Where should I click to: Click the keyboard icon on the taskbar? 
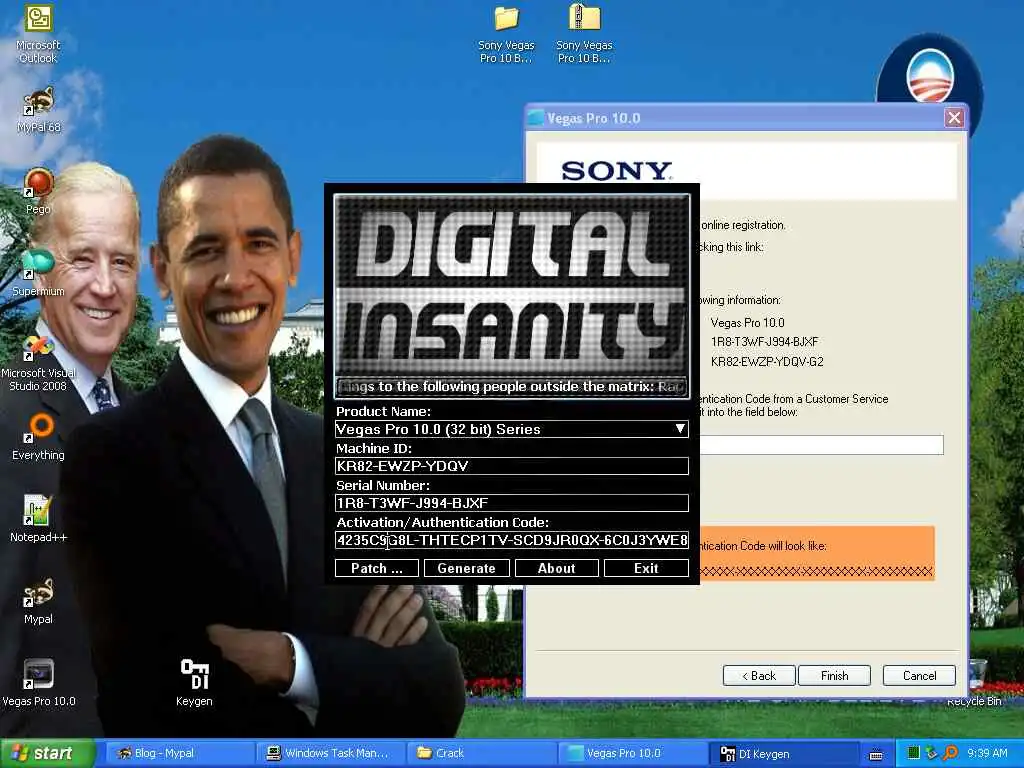coord(876,754)
